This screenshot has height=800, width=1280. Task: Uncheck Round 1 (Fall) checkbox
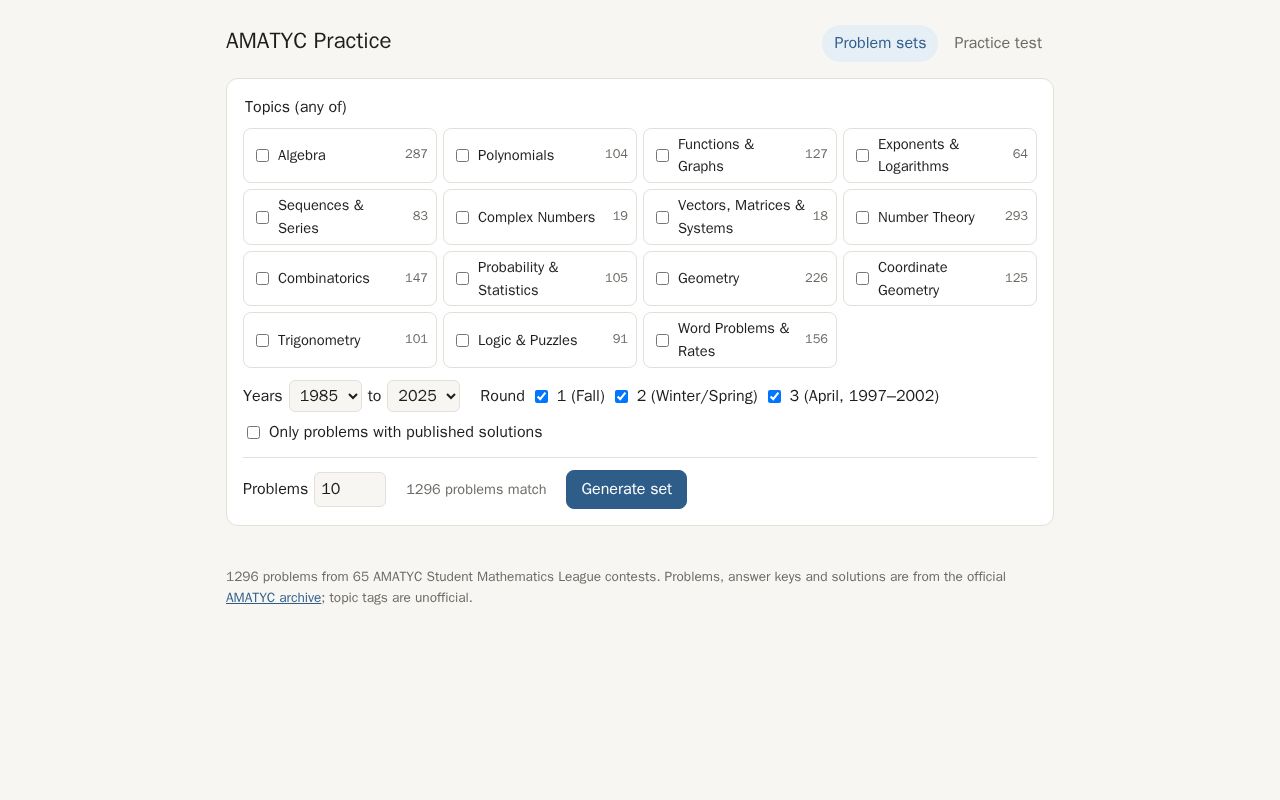click(541, 396)
